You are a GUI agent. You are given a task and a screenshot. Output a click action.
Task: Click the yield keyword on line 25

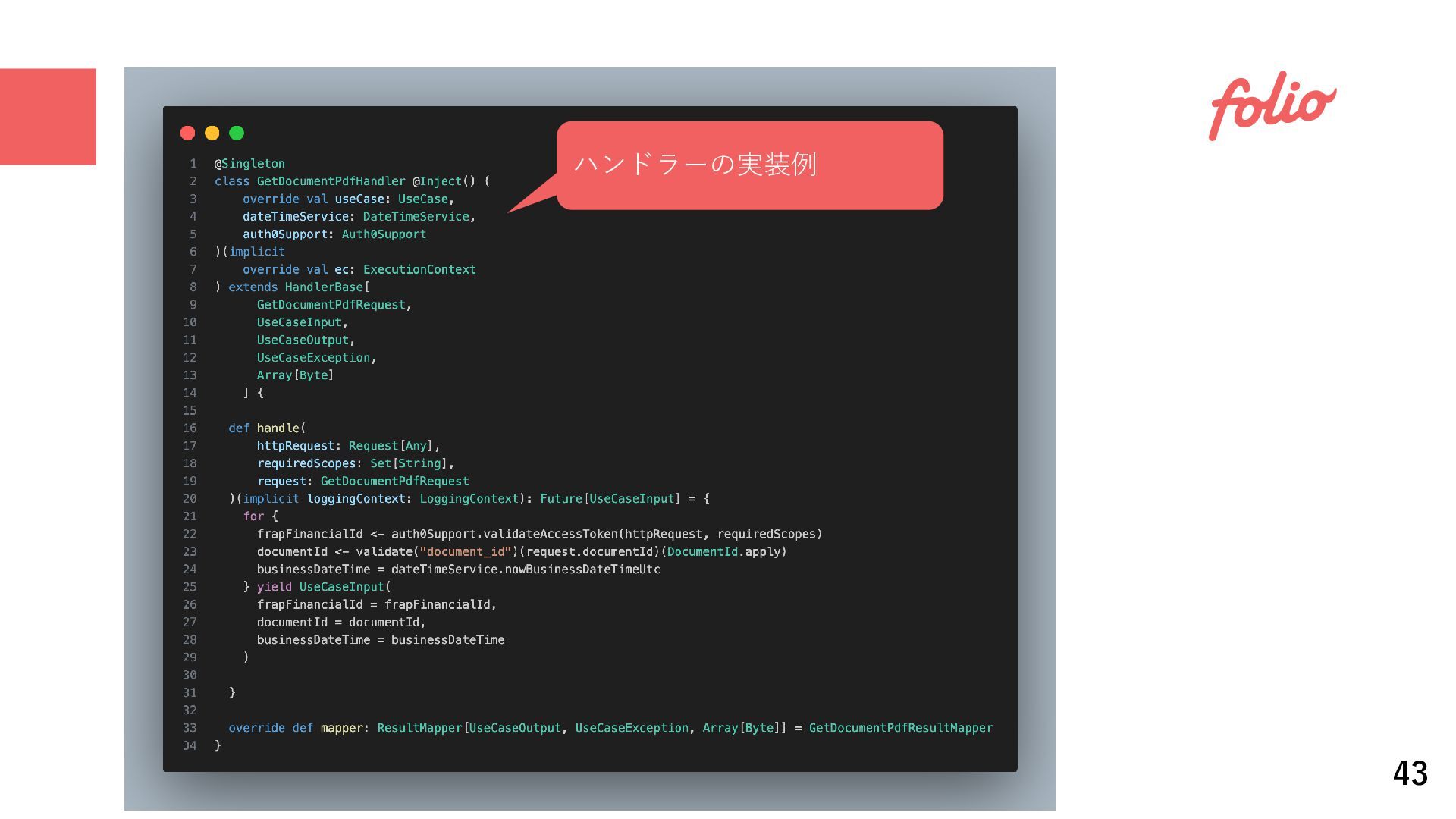pyautogui.click(x=274, y=587)
